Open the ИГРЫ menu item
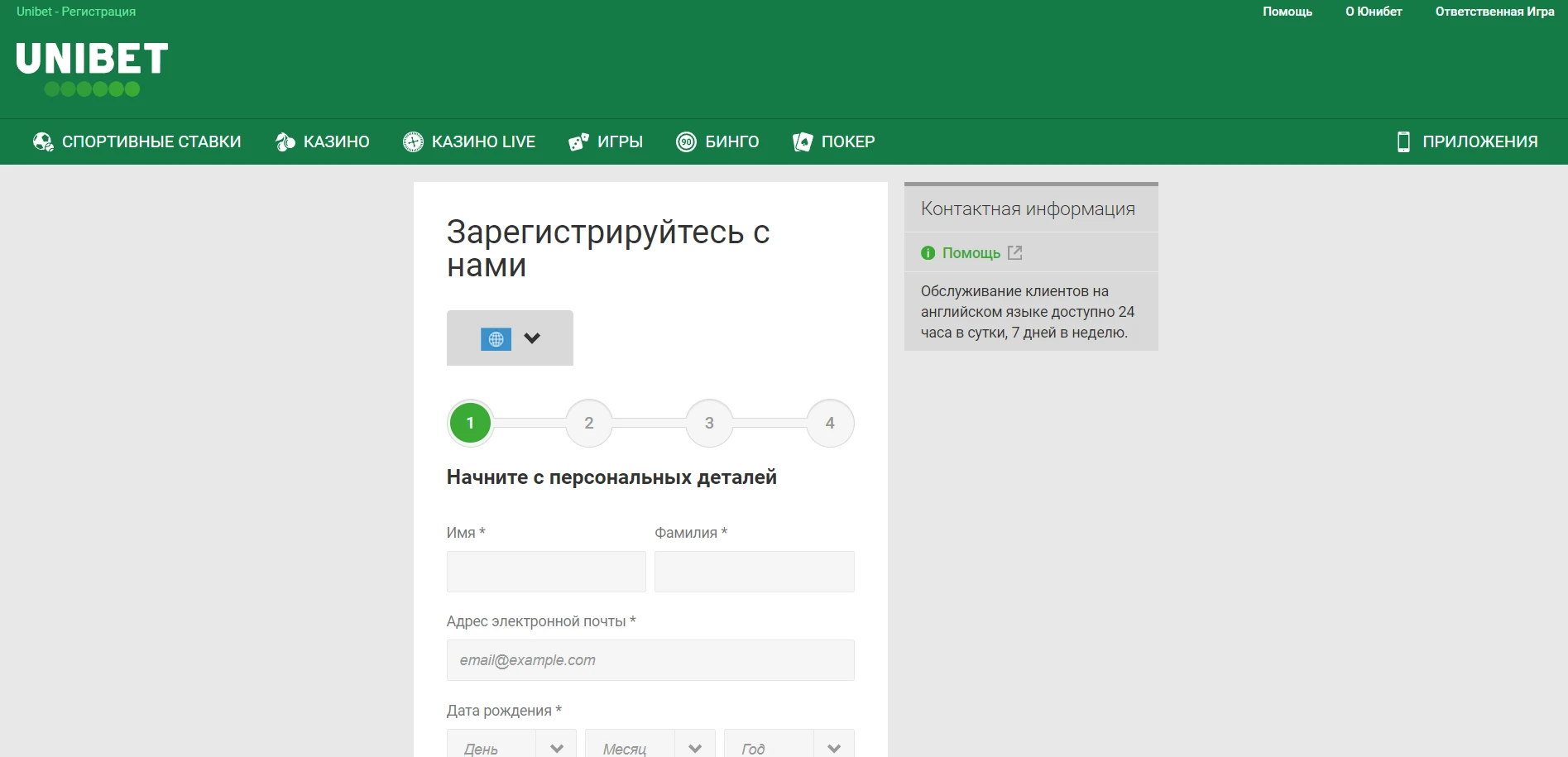This screenshot has width=1568, height=757. point(620,142)
